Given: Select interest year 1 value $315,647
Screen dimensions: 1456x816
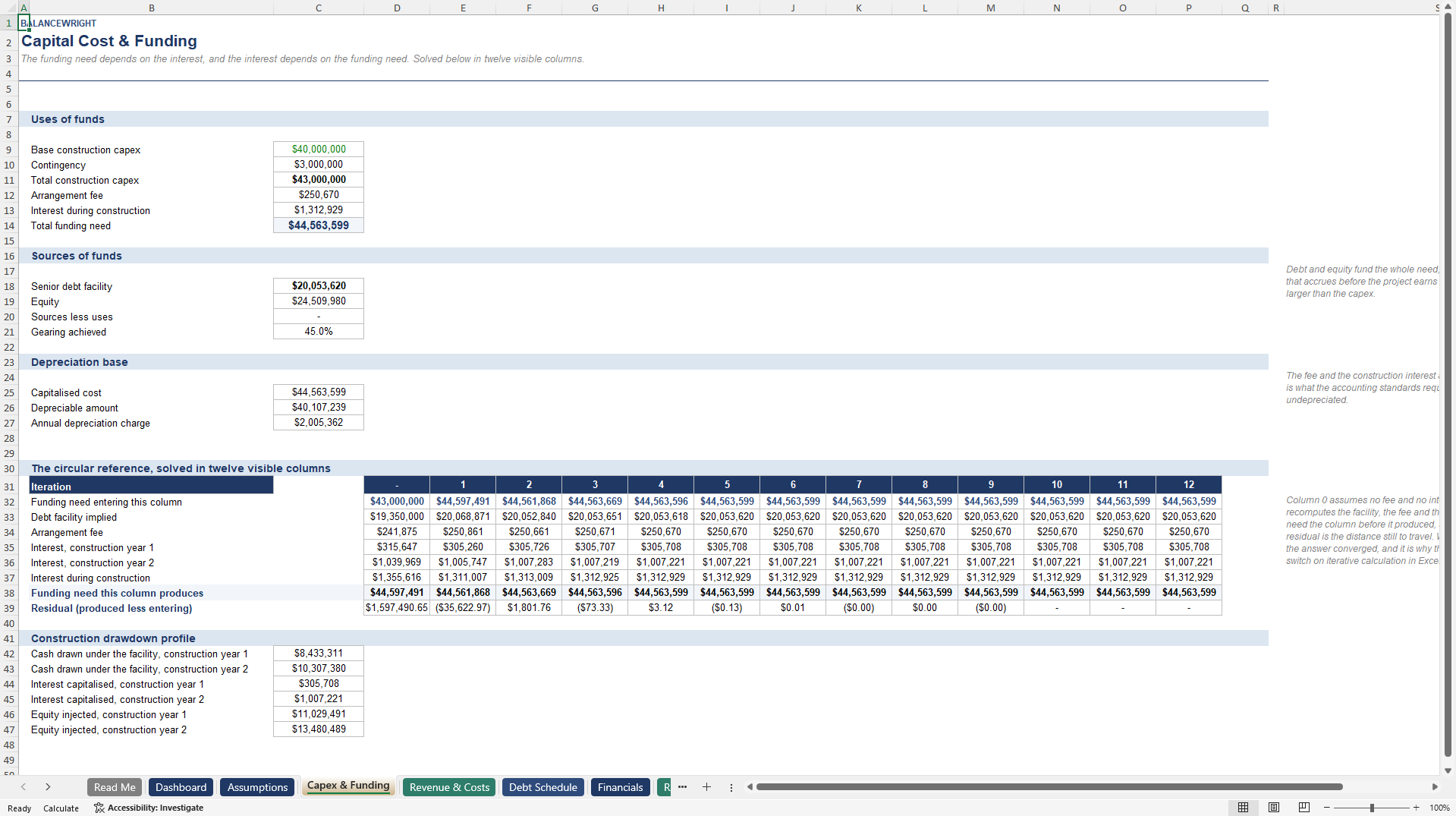Looking at the screenshot, I should pyautogui.click(x=397, y=547).
